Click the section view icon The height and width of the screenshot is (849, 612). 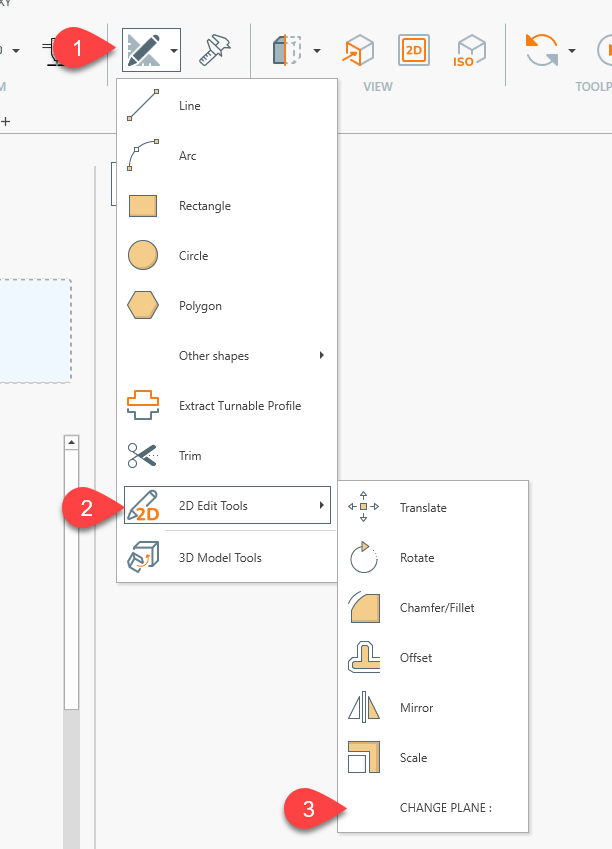(287, 50)
